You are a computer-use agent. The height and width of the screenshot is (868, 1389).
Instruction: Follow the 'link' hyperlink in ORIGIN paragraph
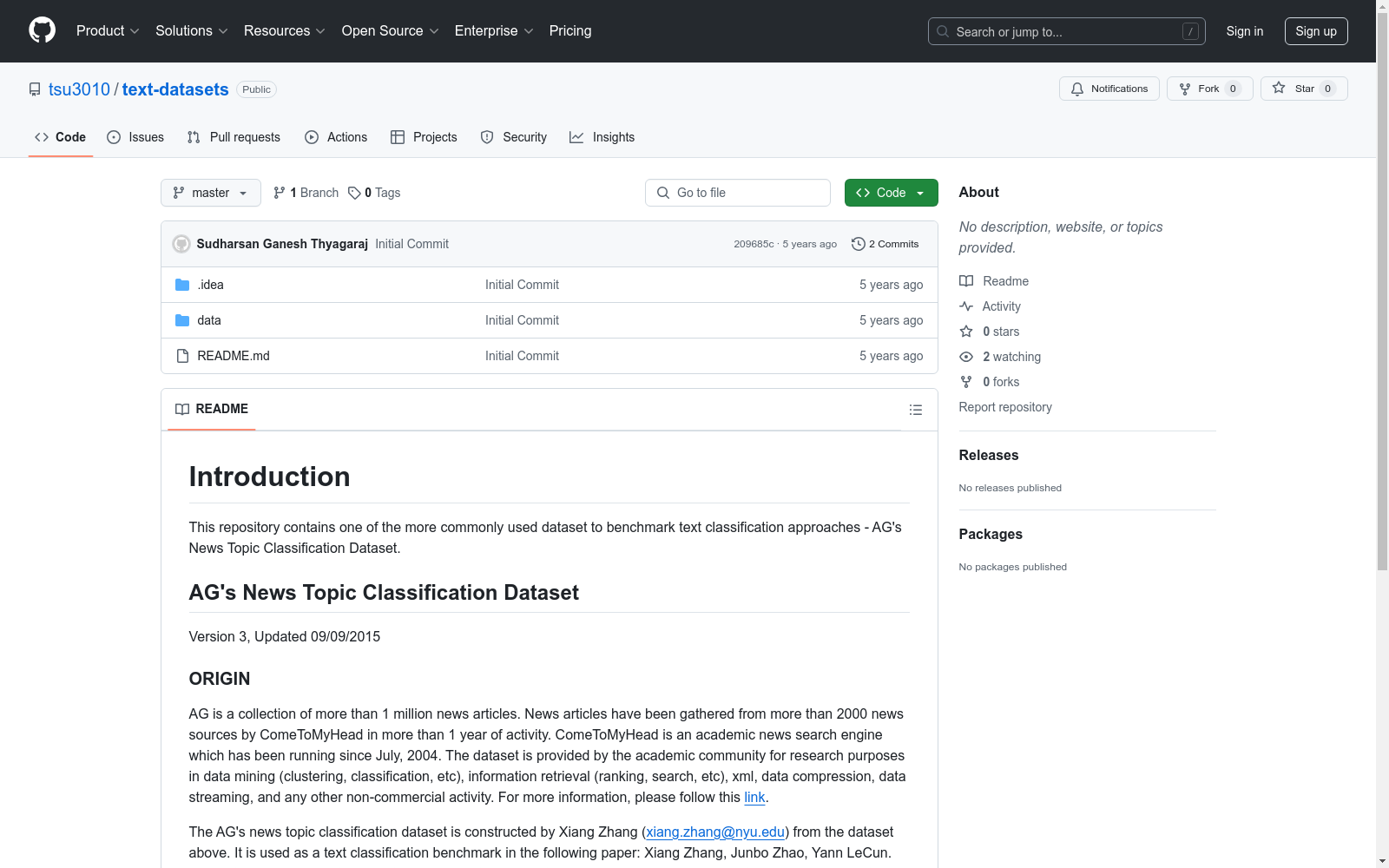coord(754,797)
